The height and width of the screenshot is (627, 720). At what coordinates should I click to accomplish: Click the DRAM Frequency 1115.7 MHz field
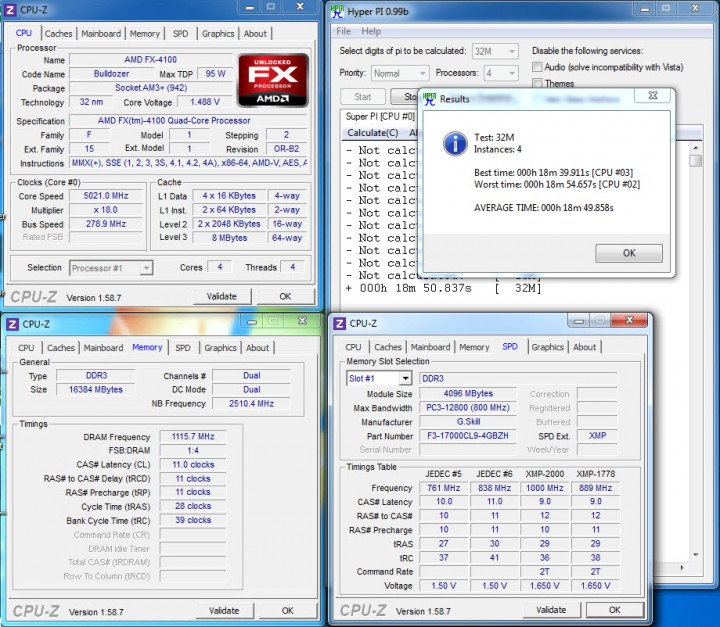click(x=193, y=436)
